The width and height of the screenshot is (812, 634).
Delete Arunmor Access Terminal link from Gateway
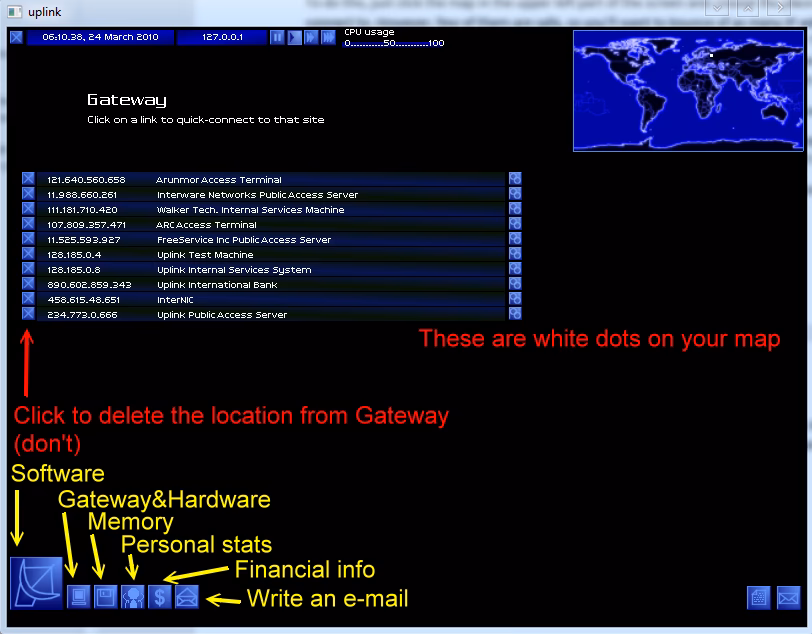pos(28,179)
